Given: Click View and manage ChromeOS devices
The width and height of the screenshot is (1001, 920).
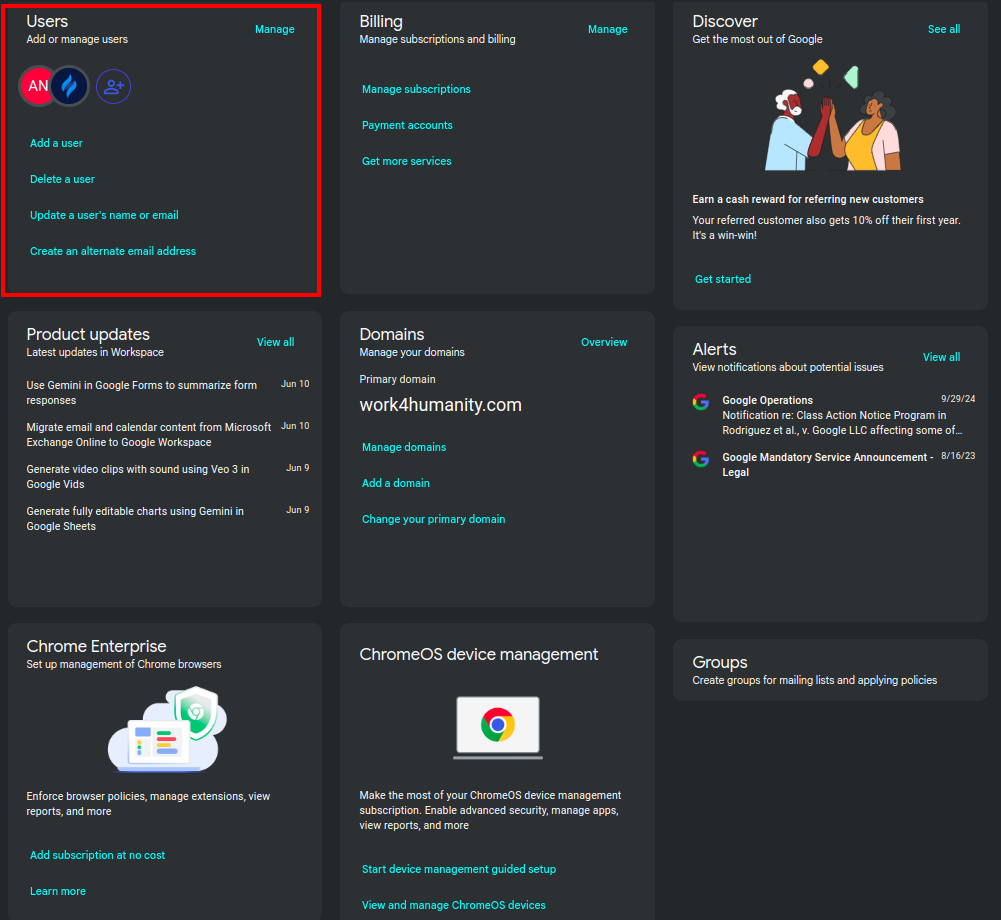Looking at the screenshot, I should click(x=454, y=905).
